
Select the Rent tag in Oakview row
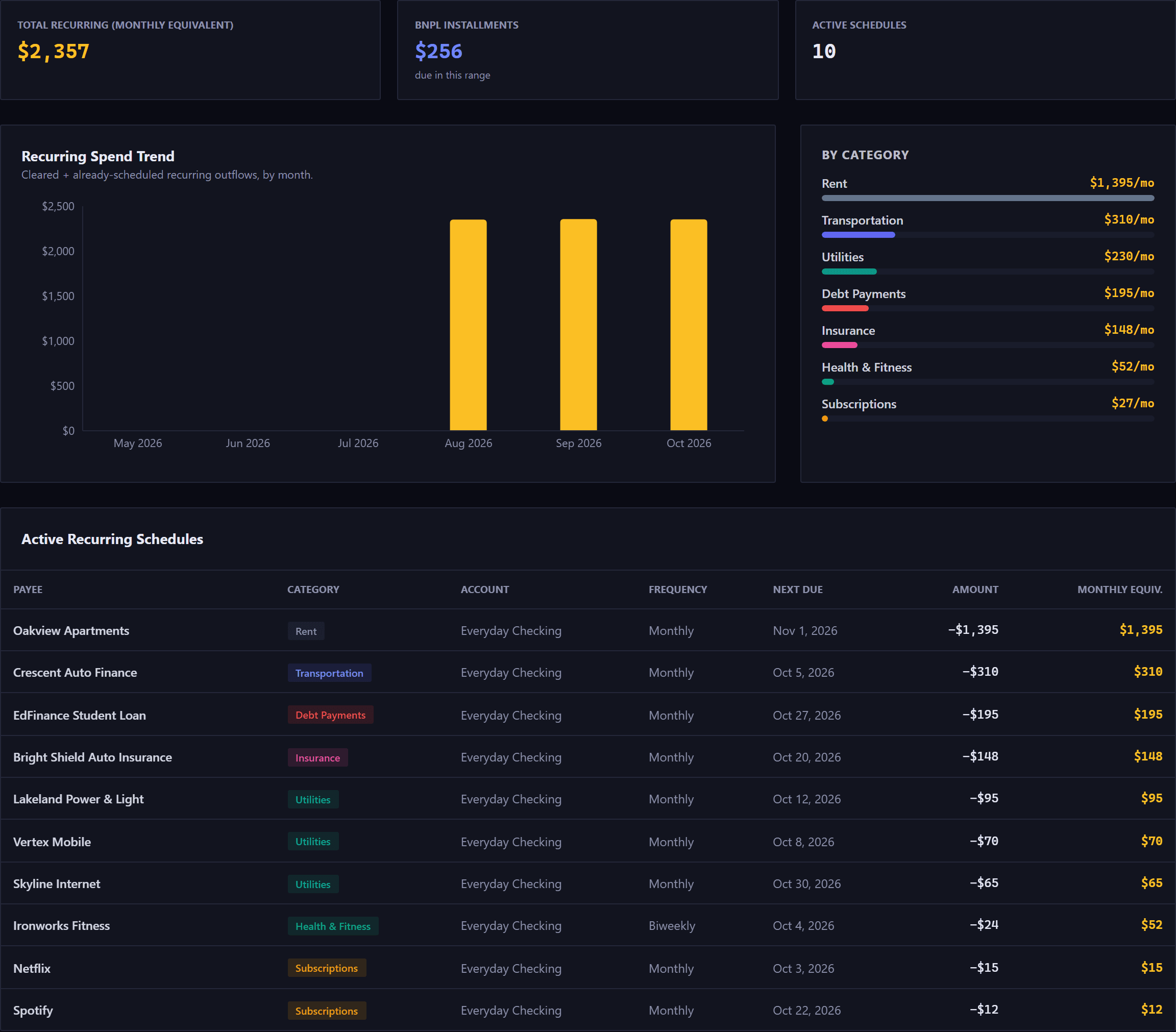click(306, 631)
